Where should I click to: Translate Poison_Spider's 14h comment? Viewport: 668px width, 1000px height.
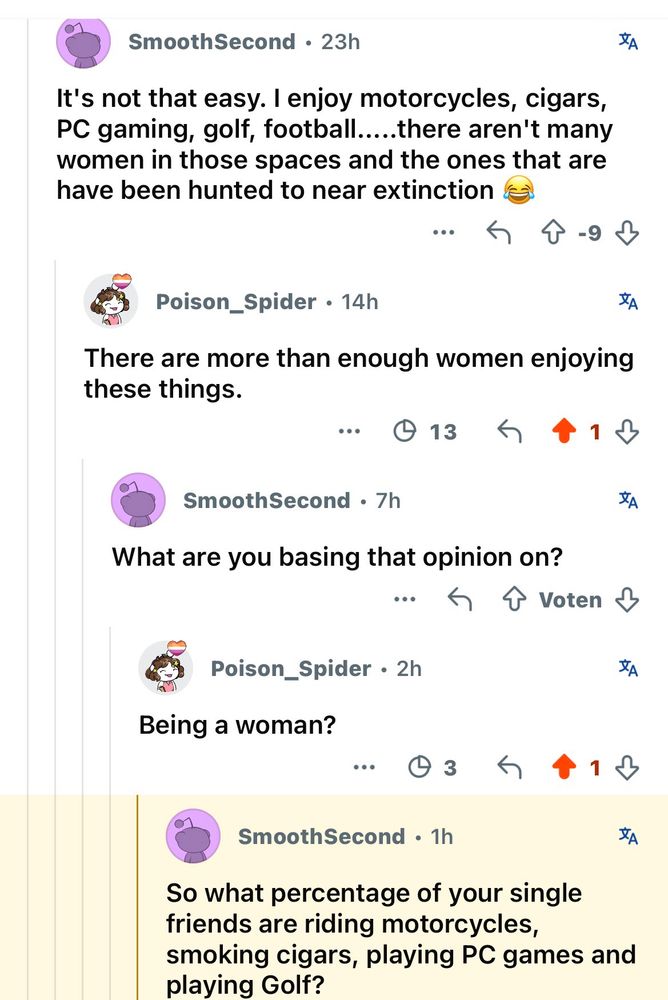click(x=628, y=301)
